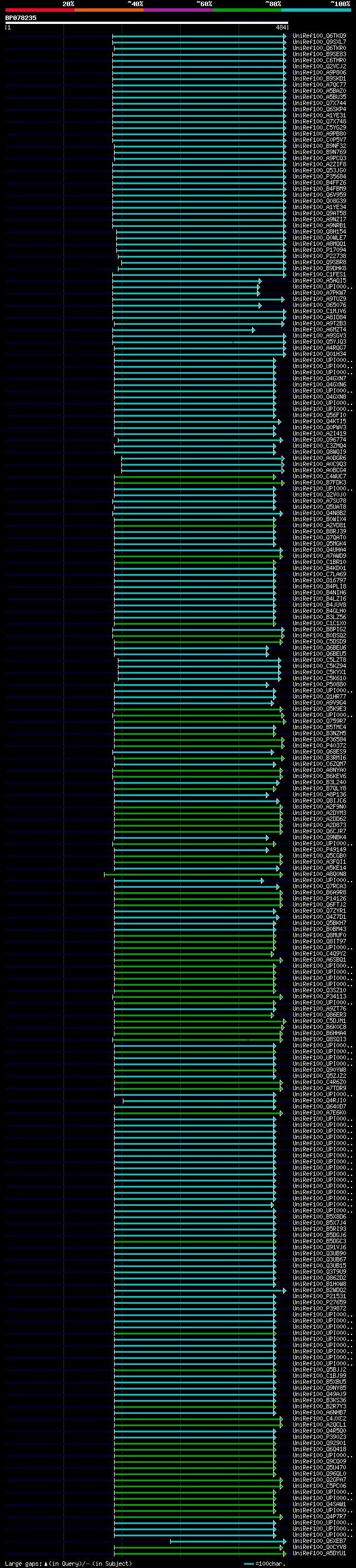The width and height of the screenshot is (356, 1568).
Task: Click the label UniRef100_A0DGR6
Action: tap(319, 458)
